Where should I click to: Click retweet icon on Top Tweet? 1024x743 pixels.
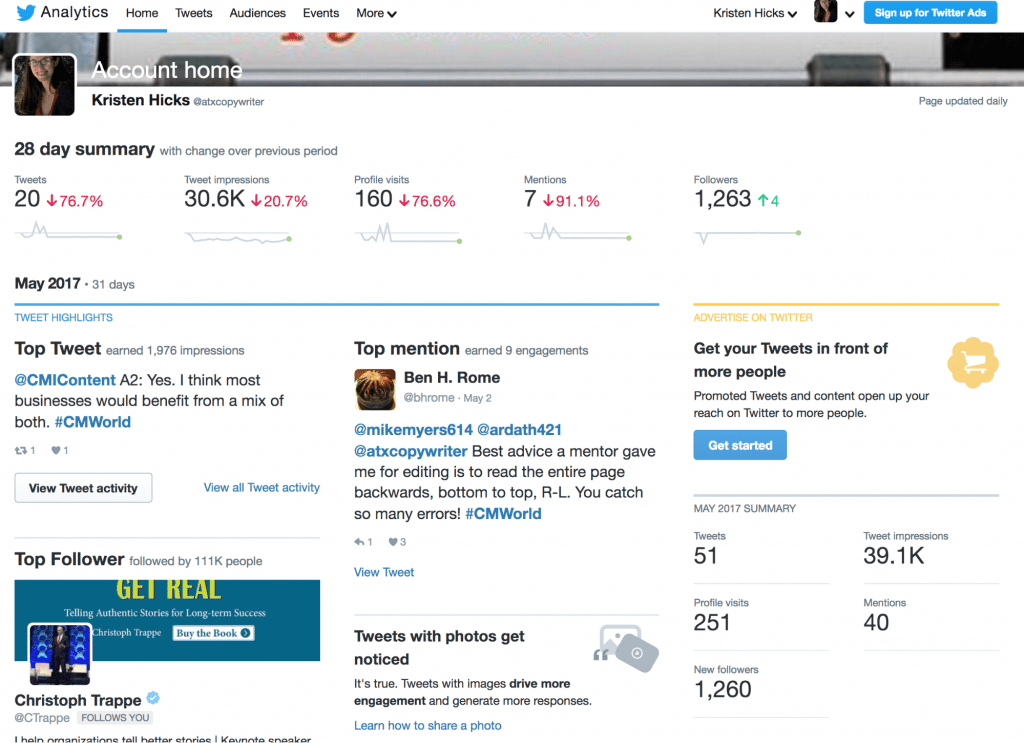(x=21, y=451)
